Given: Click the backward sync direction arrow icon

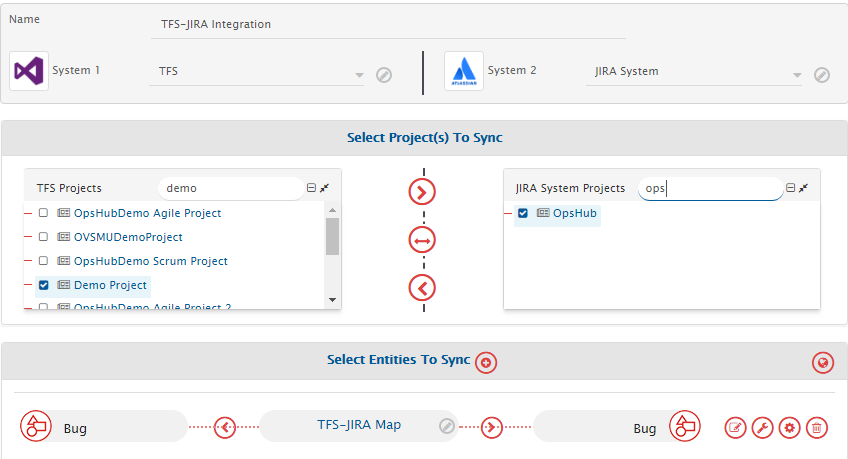Looking at the screenshot, I should [423, 288].
